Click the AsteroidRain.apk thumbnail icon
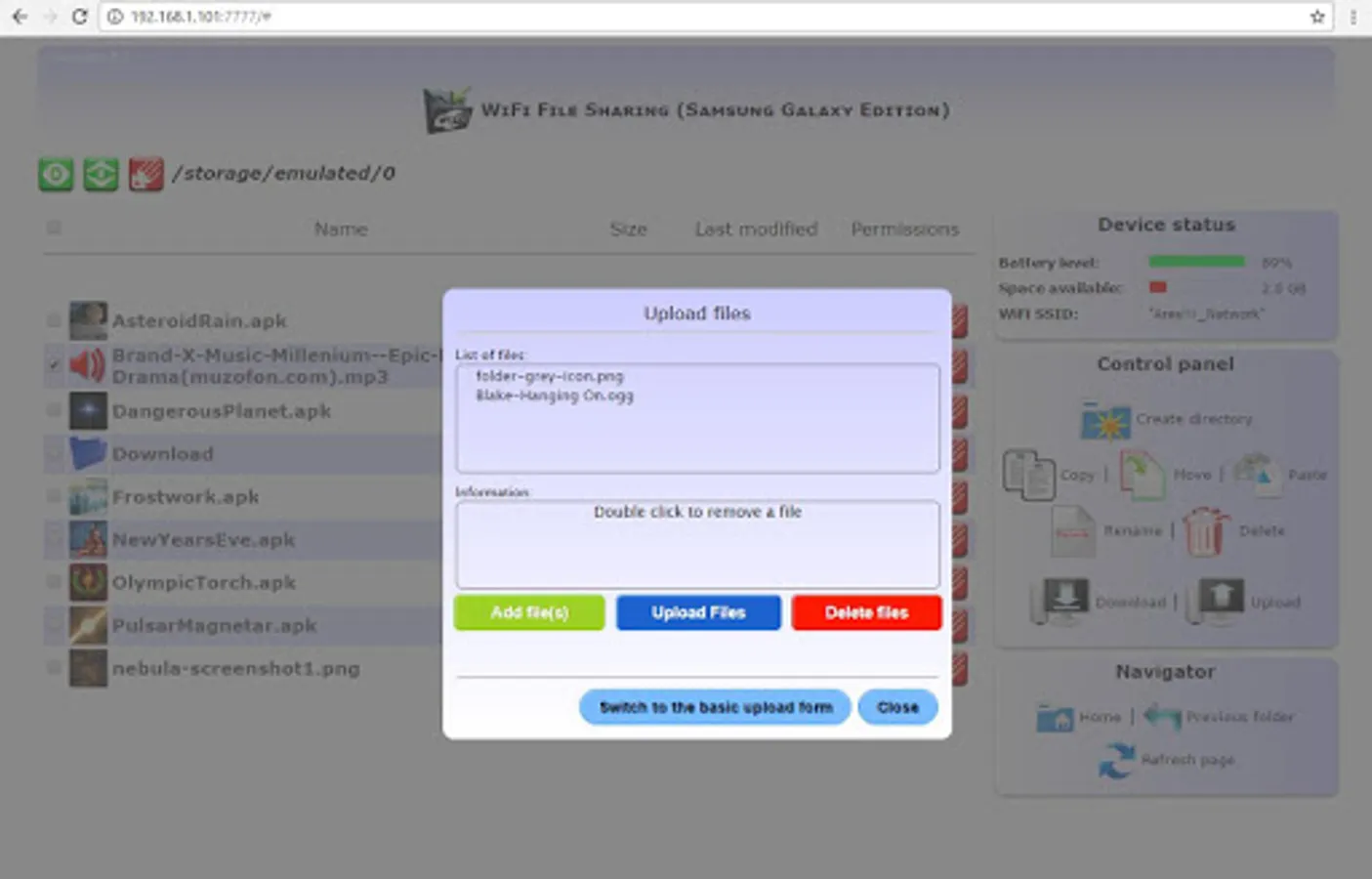Viewport: 1372px width, 879px height. (88, 320)
